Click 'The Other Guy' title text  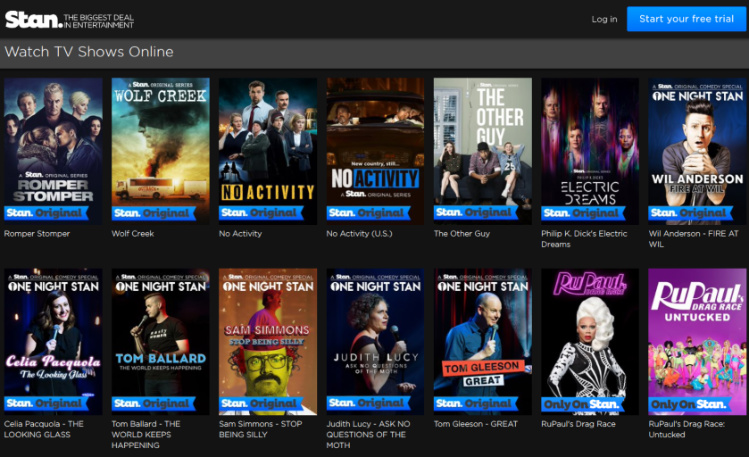[462, 234]
